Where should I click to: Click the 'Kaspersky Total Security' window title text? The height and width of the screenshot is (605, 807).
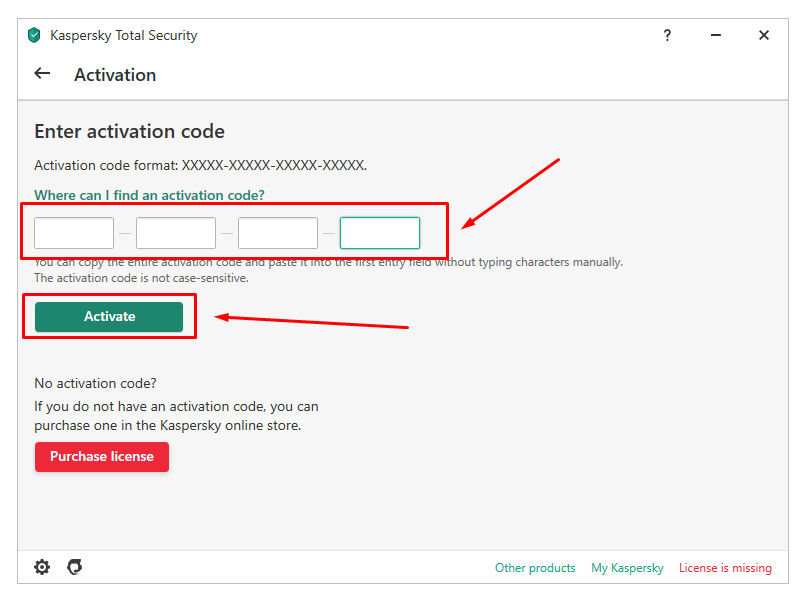[x=124, y=35]
